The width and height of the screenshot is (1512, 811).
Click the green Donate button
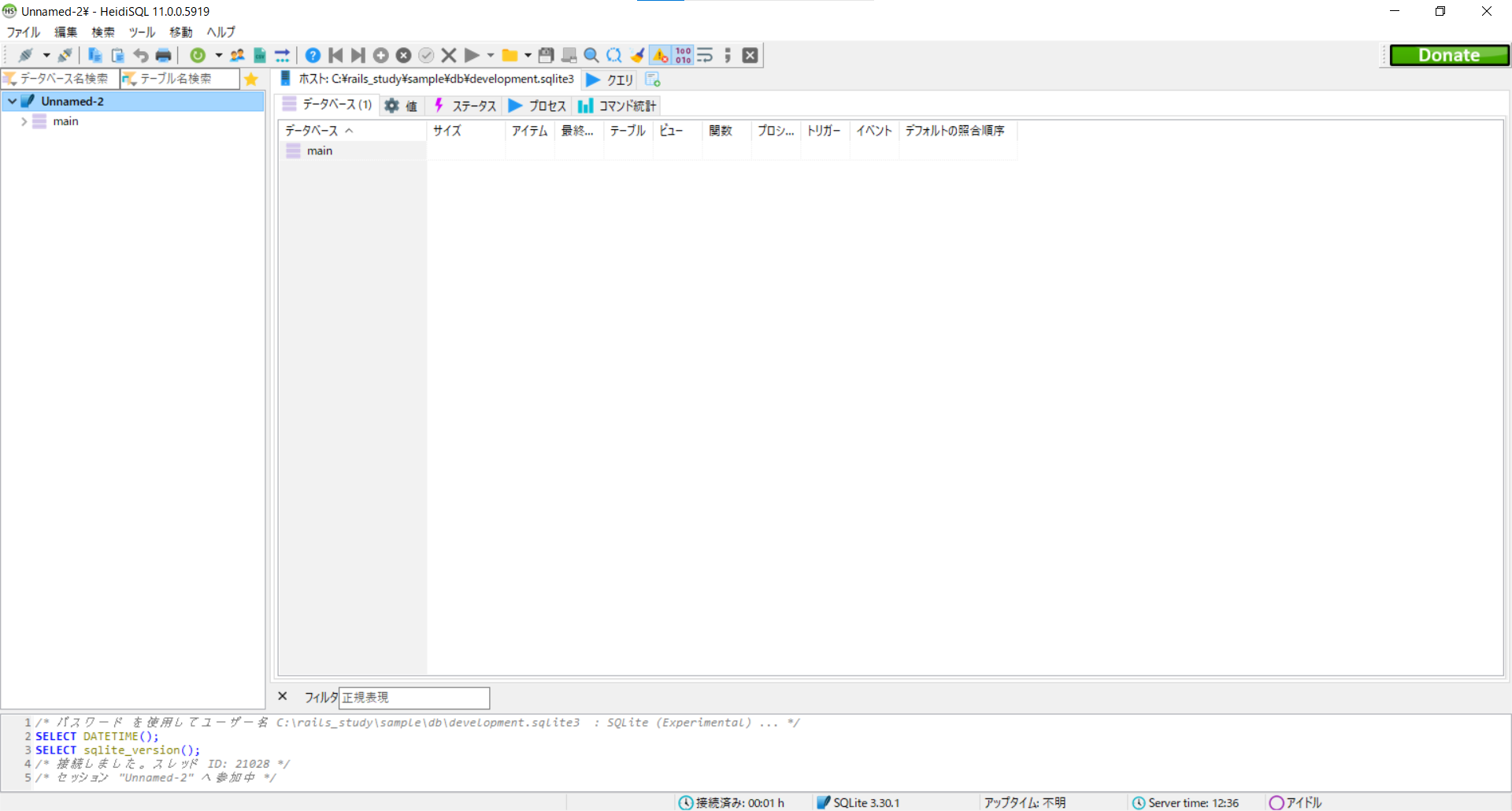[1448, 55]
